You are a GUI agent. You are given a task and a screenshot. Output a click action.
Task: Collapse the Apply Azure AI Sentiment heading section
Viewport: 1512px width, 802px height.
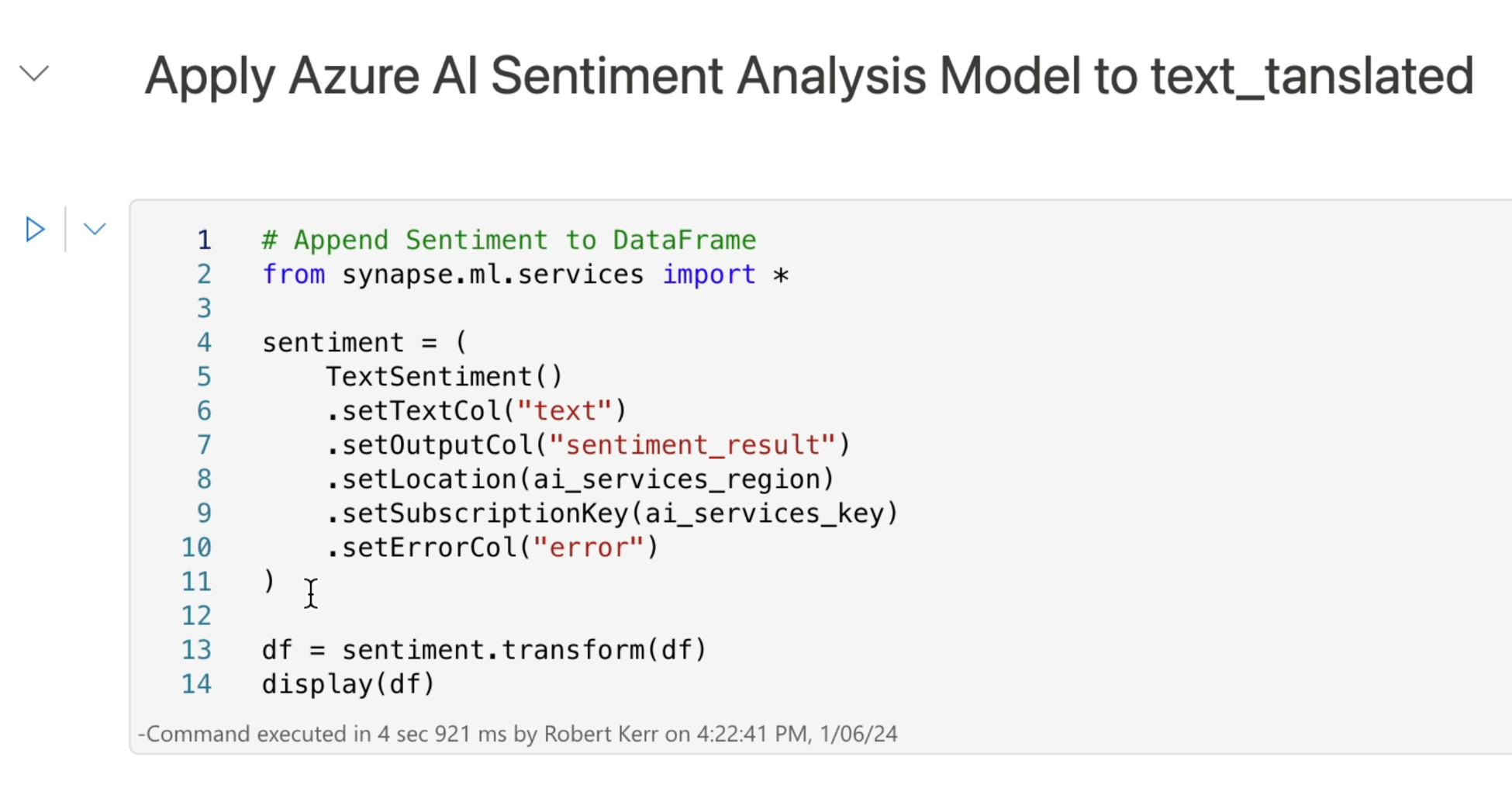(x=34, y=74)
